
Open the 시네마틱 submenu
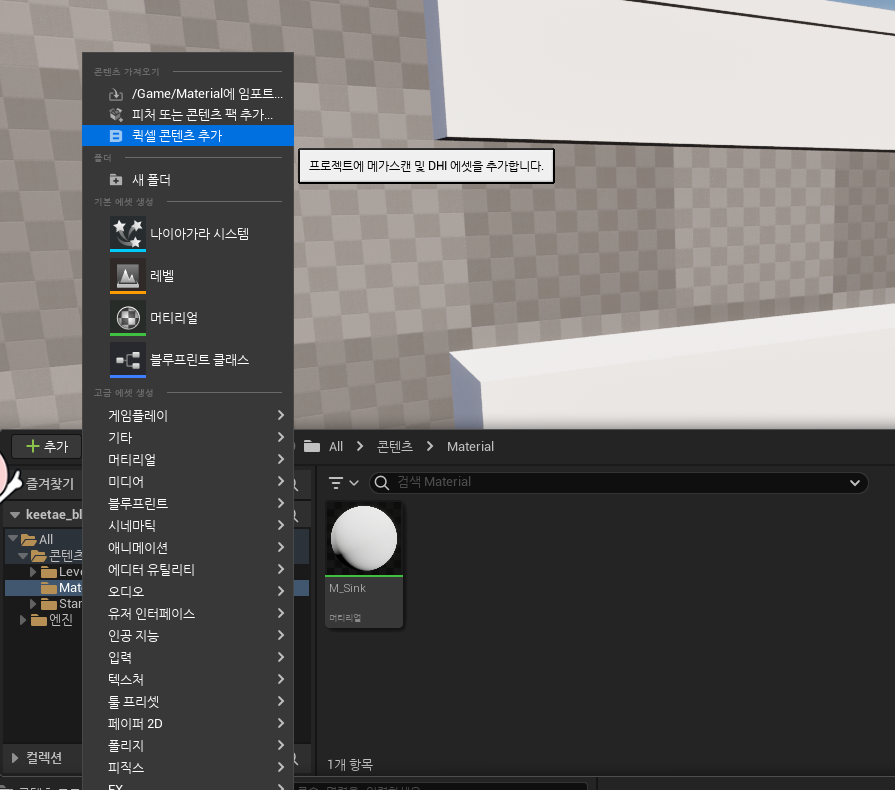[188, 526]
